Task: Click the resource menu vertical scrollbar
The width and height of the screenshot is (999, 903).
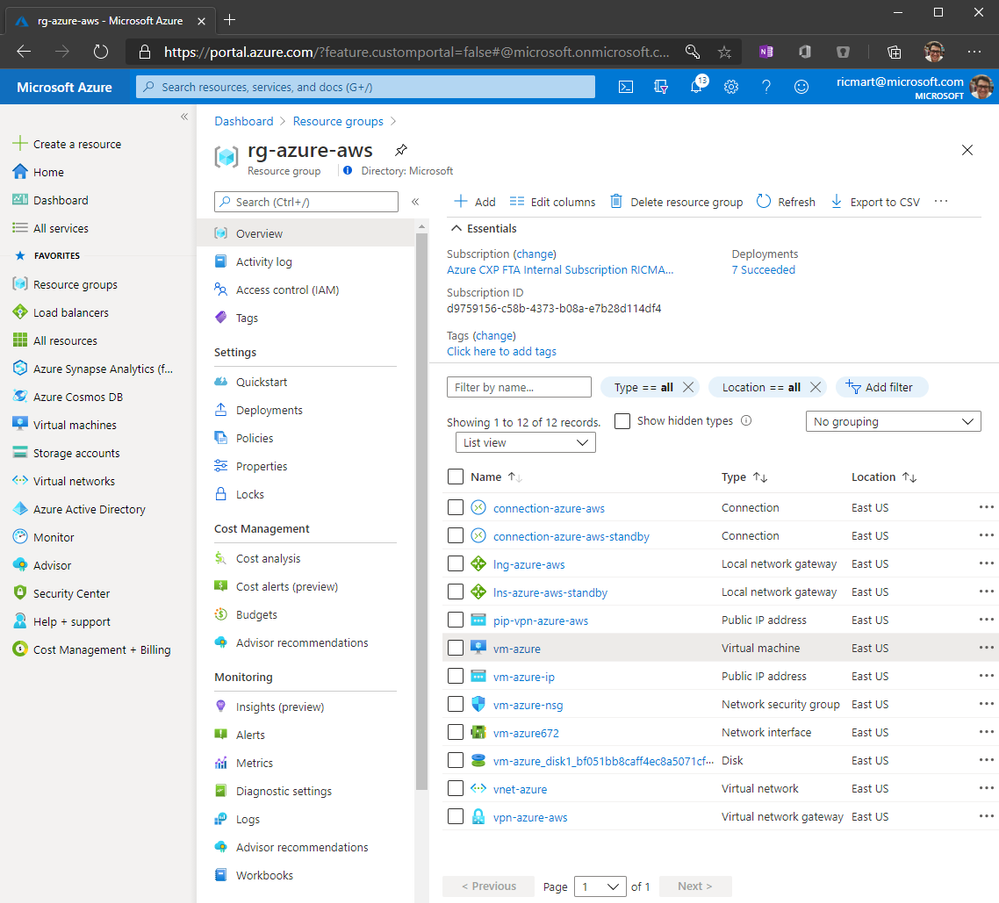Action: click(421, 510)
